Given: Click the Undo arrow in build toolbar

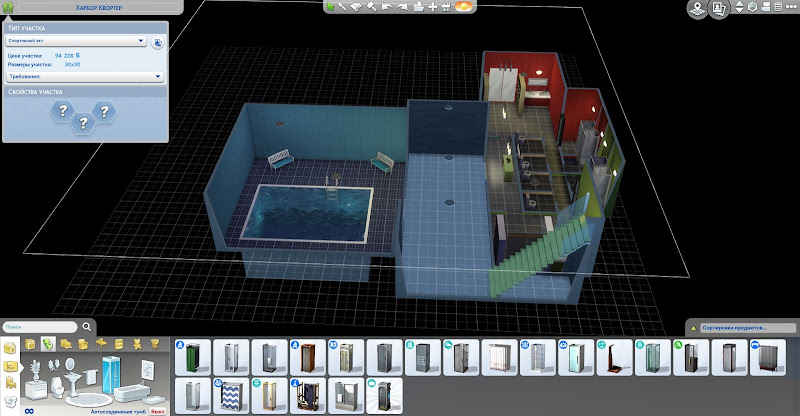Looking at the screenshot, I should coord(386,7).
